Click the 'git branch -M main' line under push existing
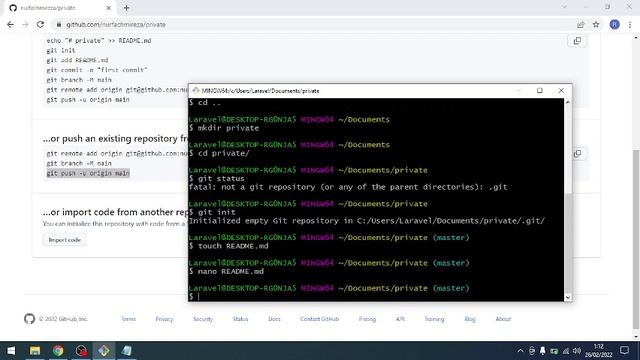640x360 pixels. coord(79,163)
